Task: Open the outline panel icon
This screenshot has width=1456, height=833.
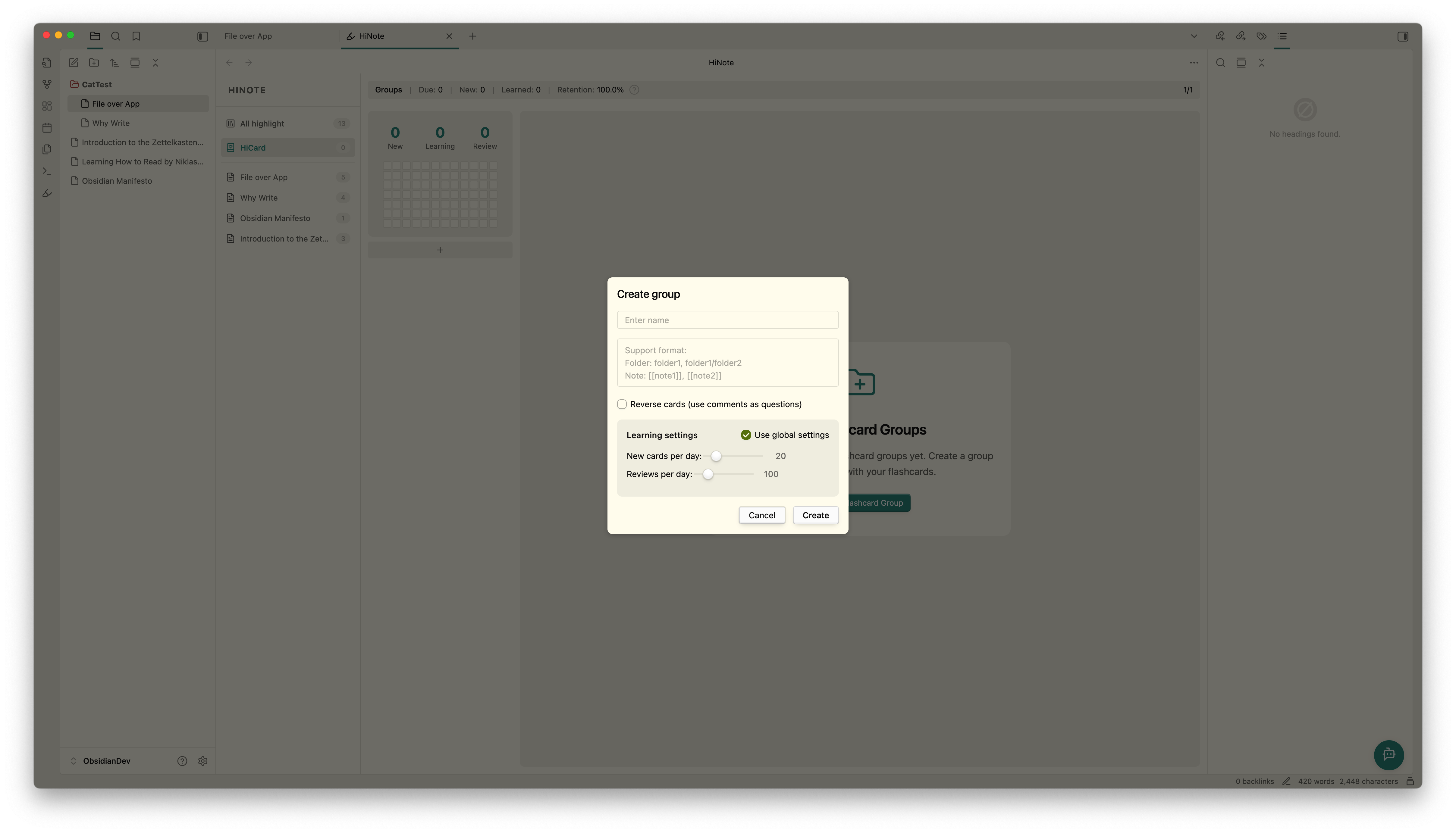Action: (1282, 36)
